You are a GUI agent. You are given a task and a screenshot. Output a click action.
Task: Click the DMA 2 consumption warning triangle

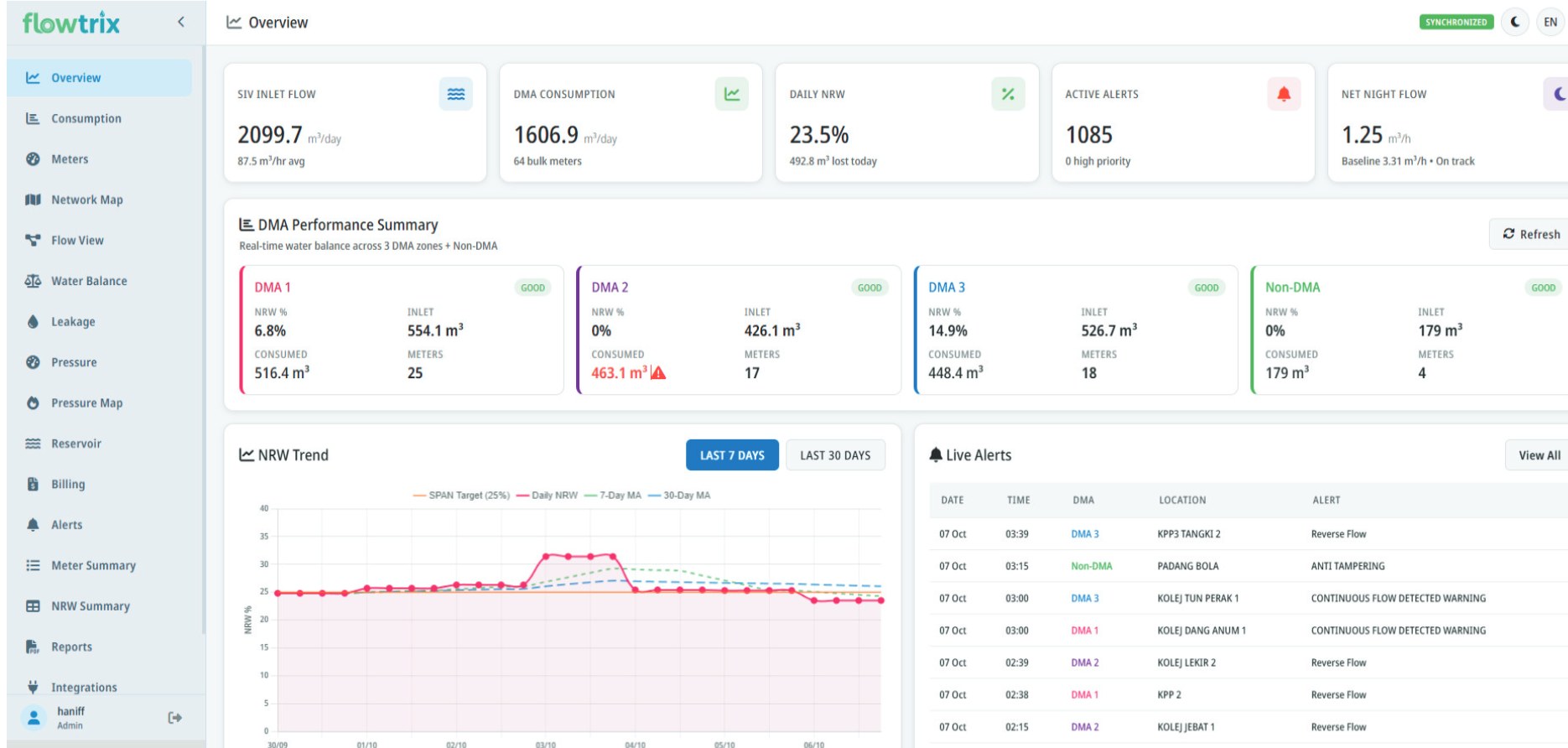pos(658,373)
